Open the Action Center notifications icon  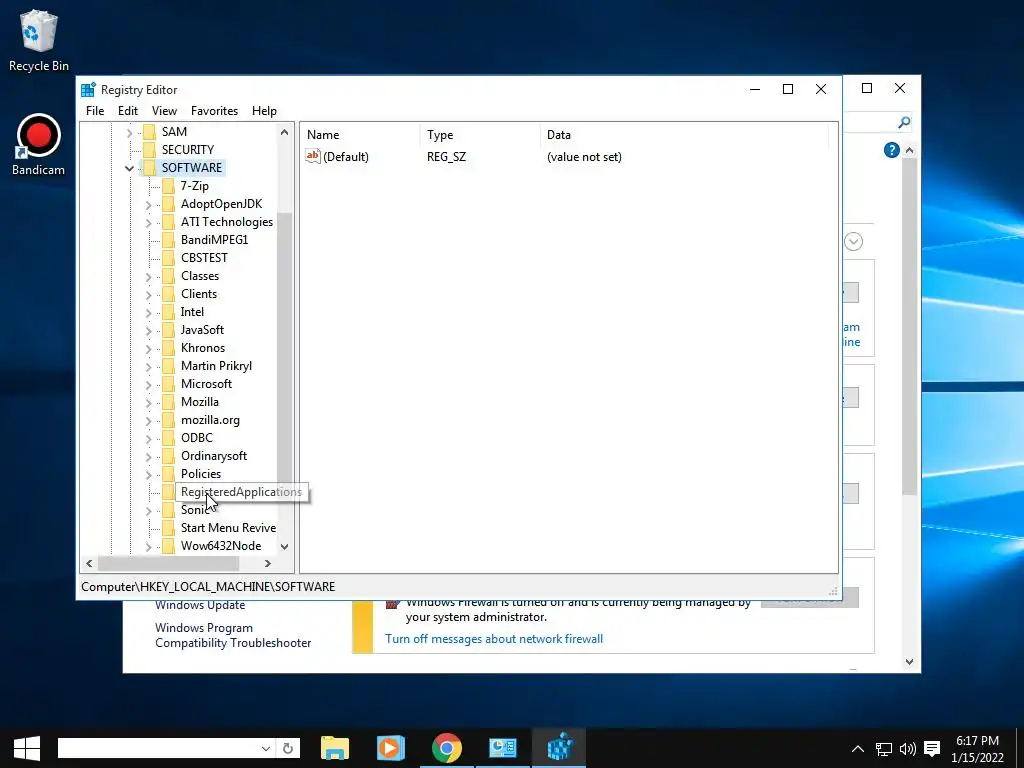pyautogui.click(x=933, y=748)
